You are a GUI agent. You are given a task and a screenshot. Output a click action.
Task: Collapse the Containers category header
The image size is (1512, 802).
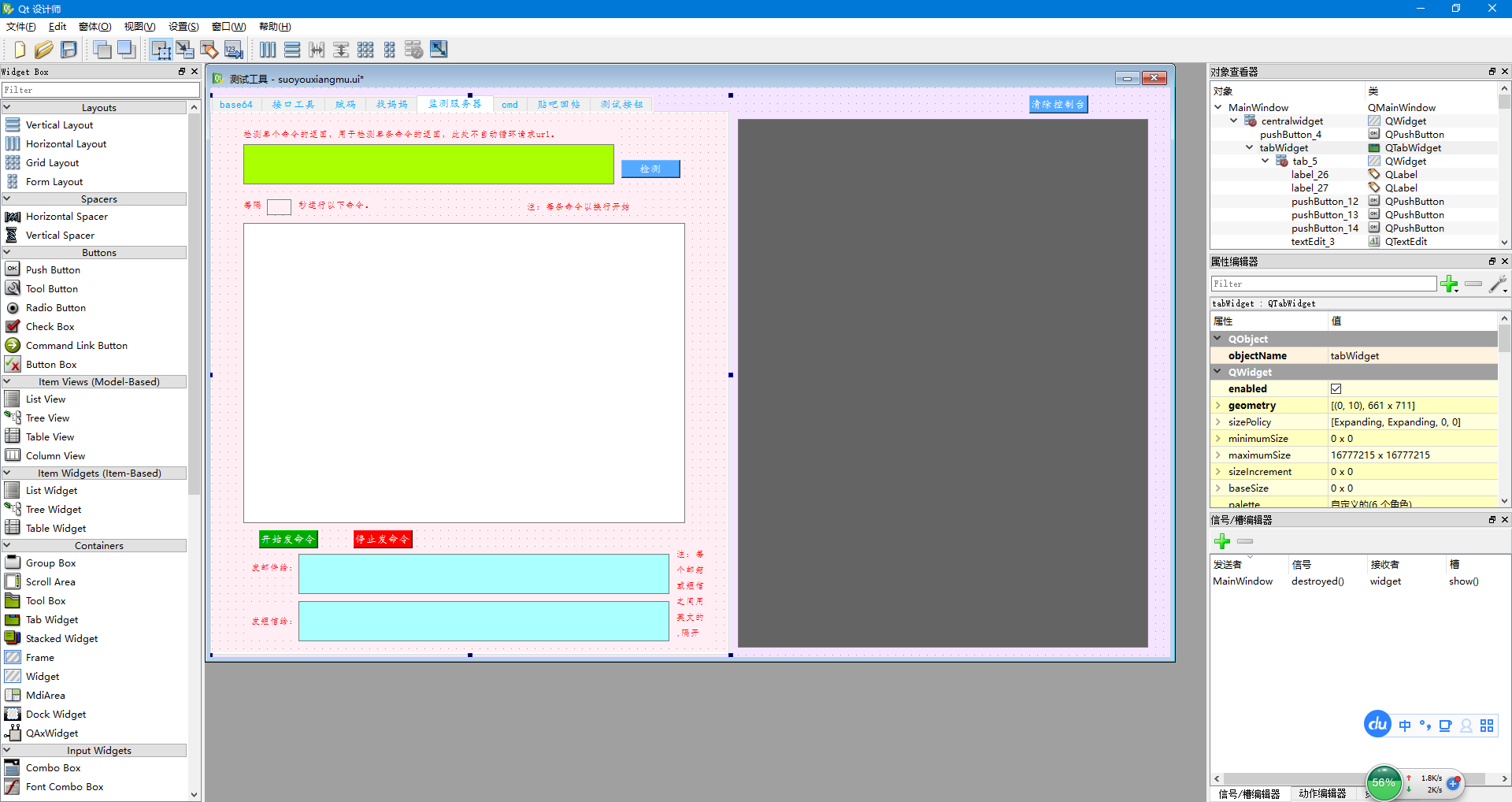tap(7, 545)
